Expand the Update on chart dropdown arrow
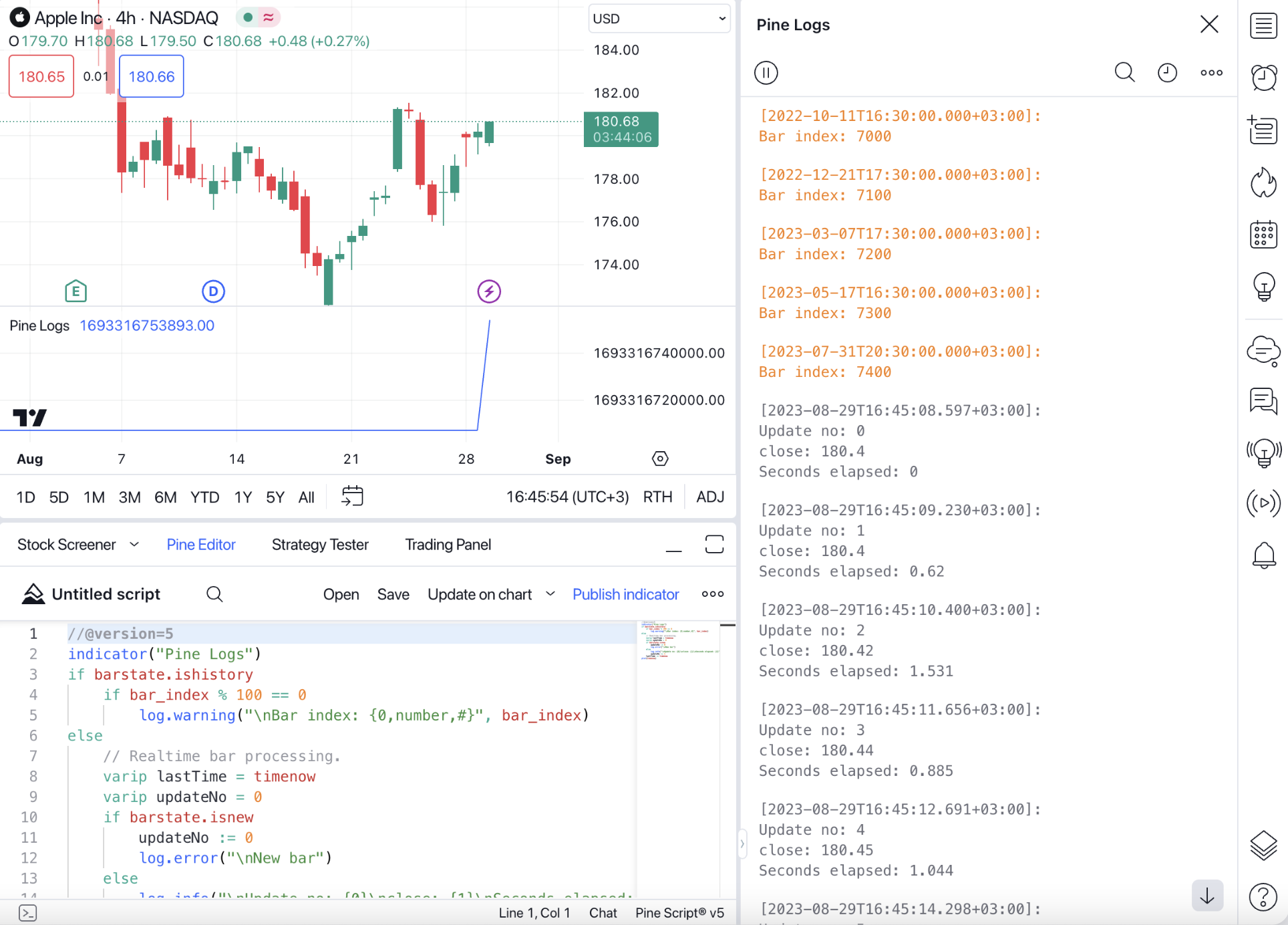 point(550,594)
